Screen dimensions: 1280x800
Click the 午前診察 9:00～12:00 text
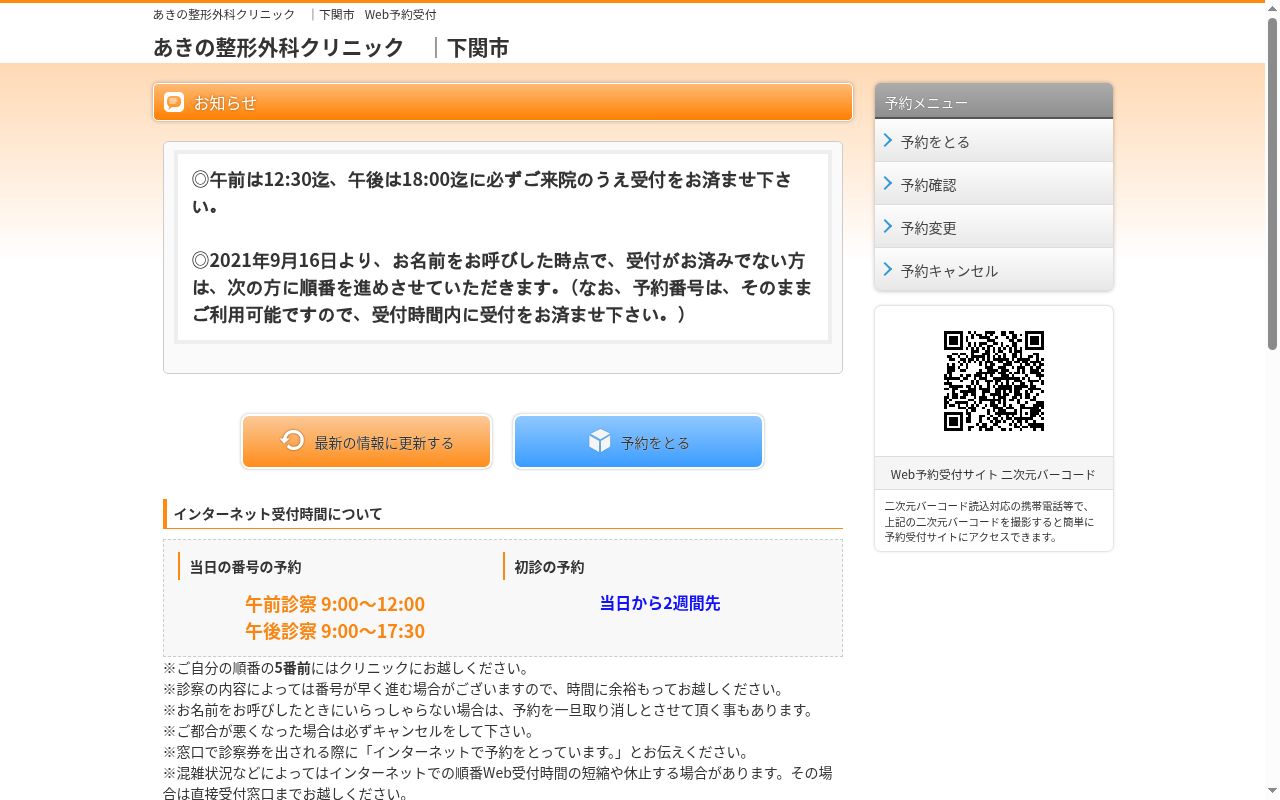[335, 604]
